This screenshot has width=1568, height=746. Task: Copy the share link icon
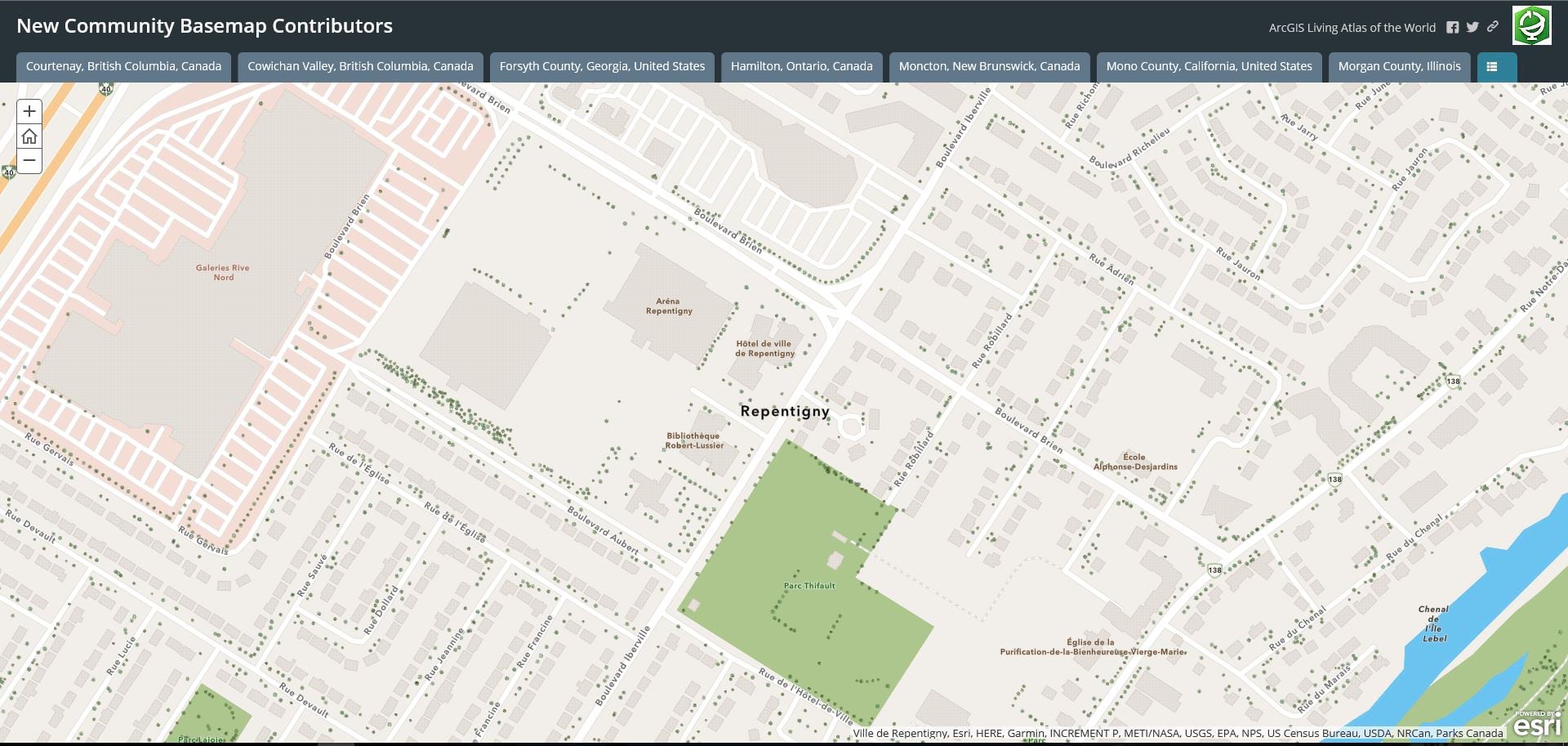(x=1492, y=27)
